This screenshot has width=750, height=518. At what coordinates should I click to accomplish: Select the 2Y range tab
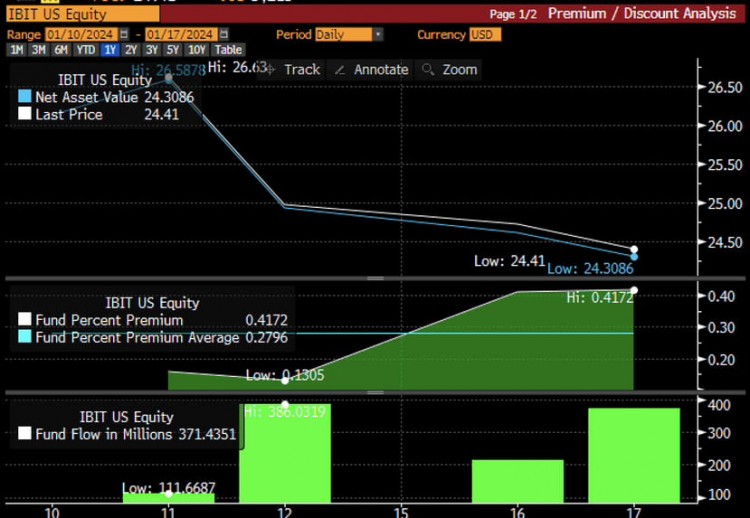point(131,50)
